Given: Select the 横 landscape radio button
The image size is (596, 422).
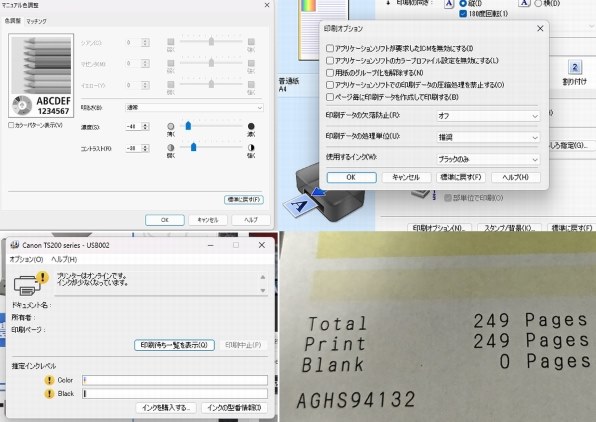Looking at the screenshot, I should click(538, 3).
